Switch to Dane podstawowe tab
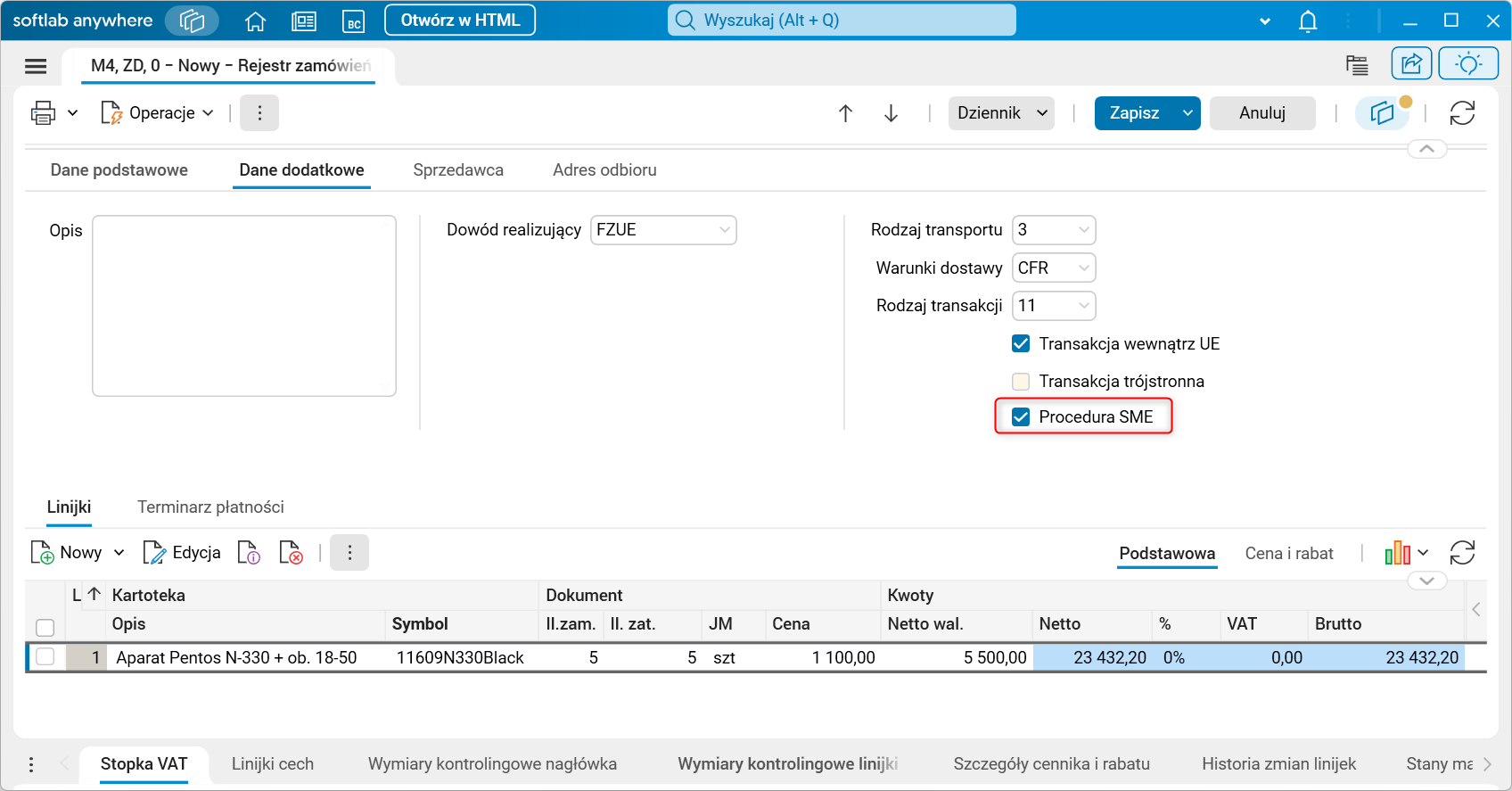Image resolution: width=1512 pixels, height=791 pixels. (x=119, y=170)
